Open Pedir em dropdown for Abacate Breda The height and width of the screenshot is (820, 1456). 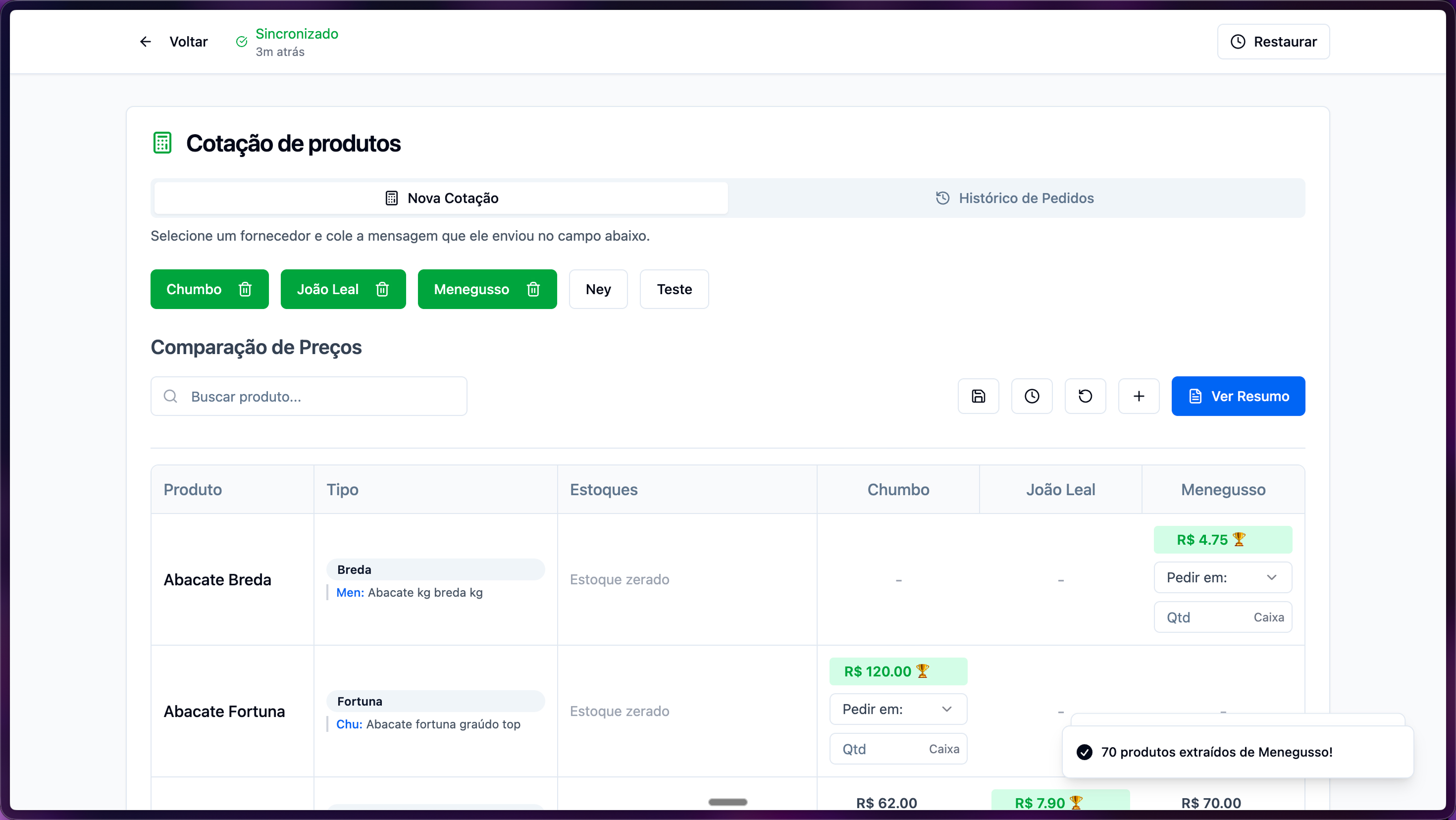click(x=1222, y=577)
